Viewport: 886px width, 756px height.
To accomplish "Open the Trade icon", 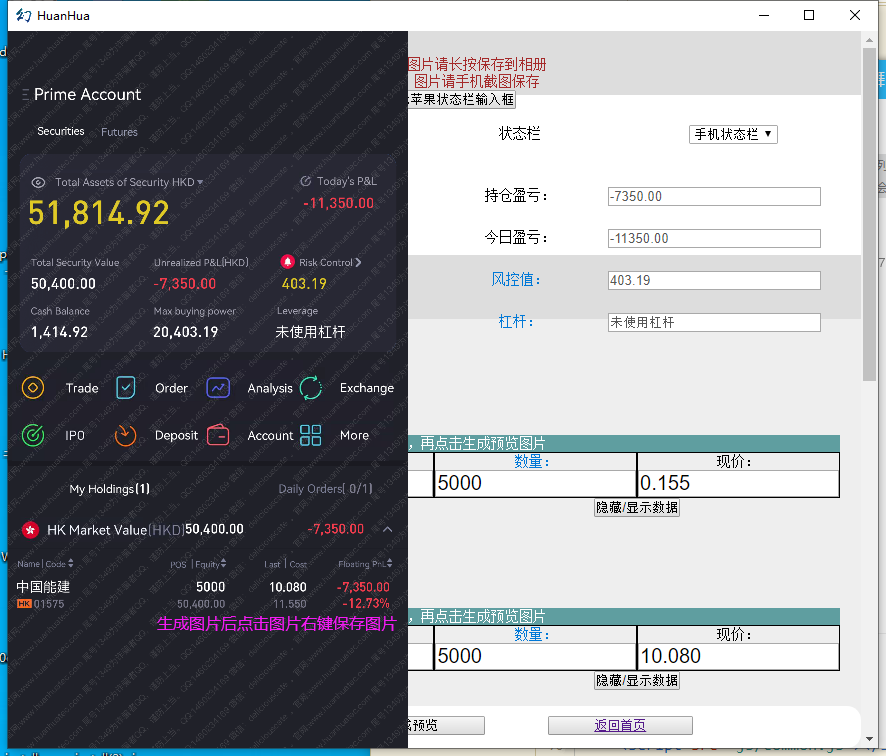I will pos(33,388).
